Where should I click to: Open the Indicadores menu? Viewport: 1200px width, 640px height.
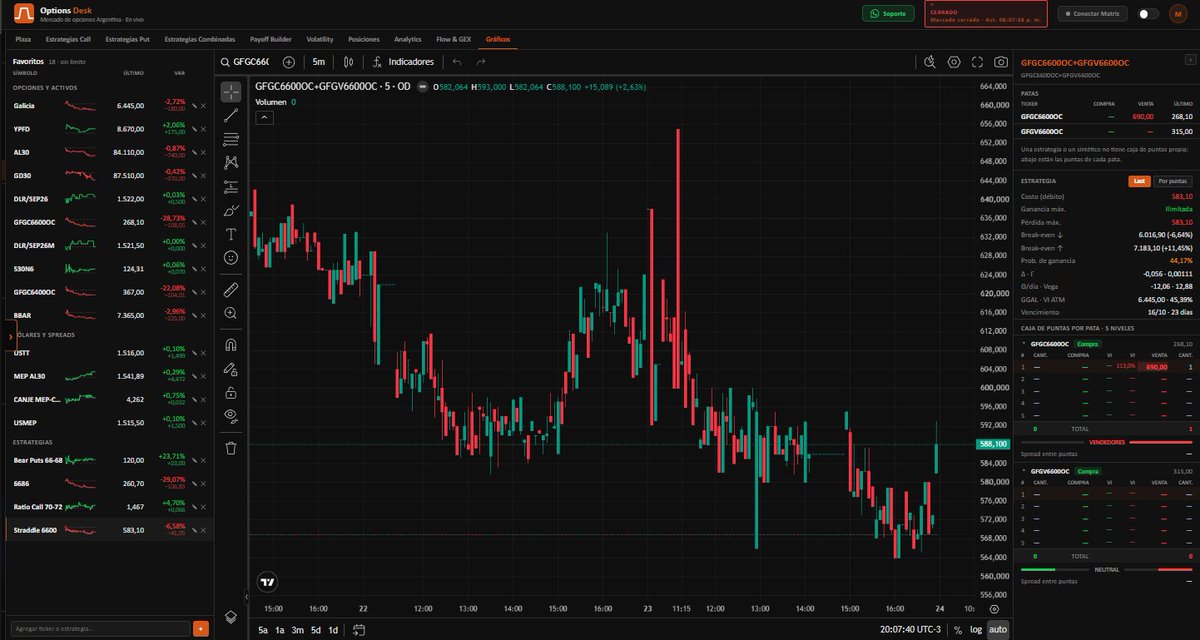coord(403,62)
